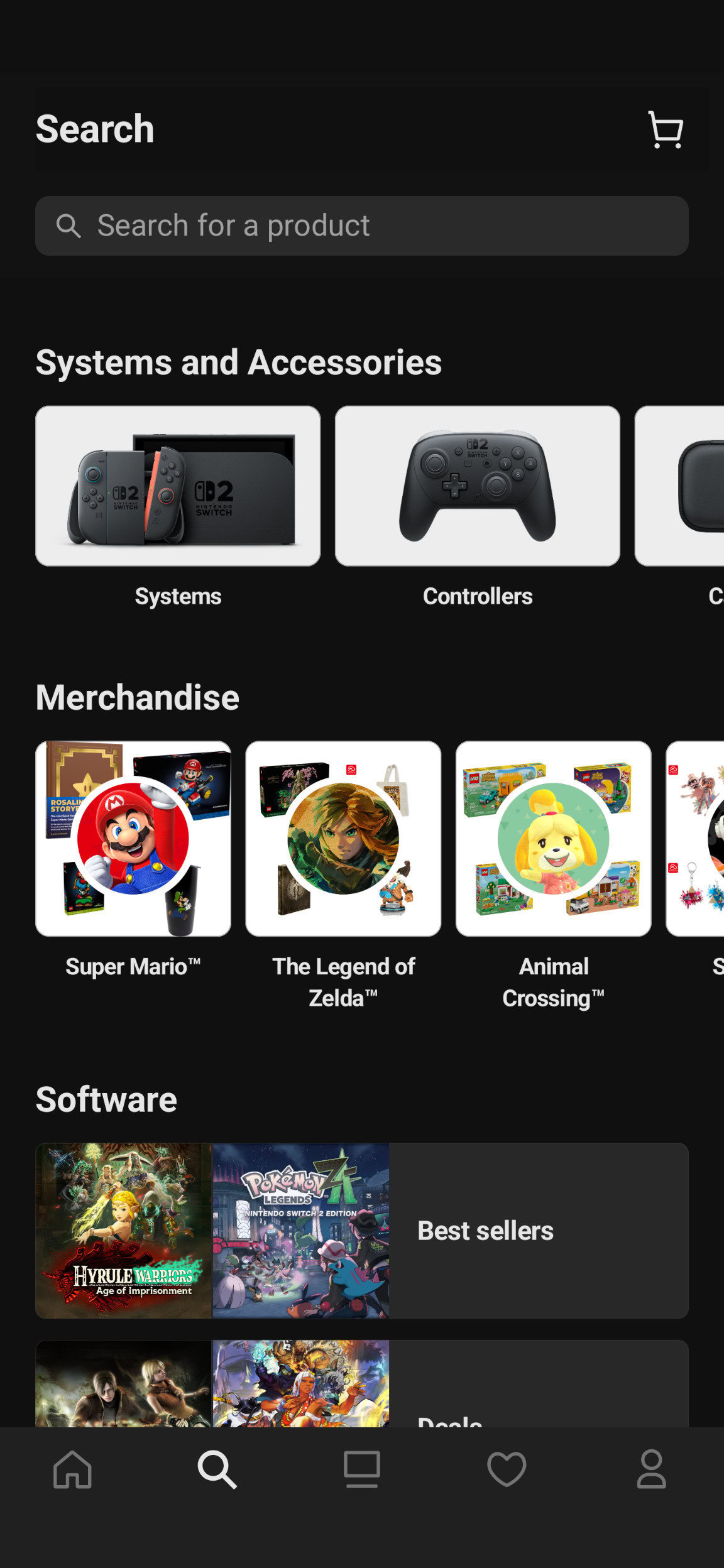Open the library screen icon in bottom bar
This screenshot has width=724, height=1568.
click(362, 1469)
